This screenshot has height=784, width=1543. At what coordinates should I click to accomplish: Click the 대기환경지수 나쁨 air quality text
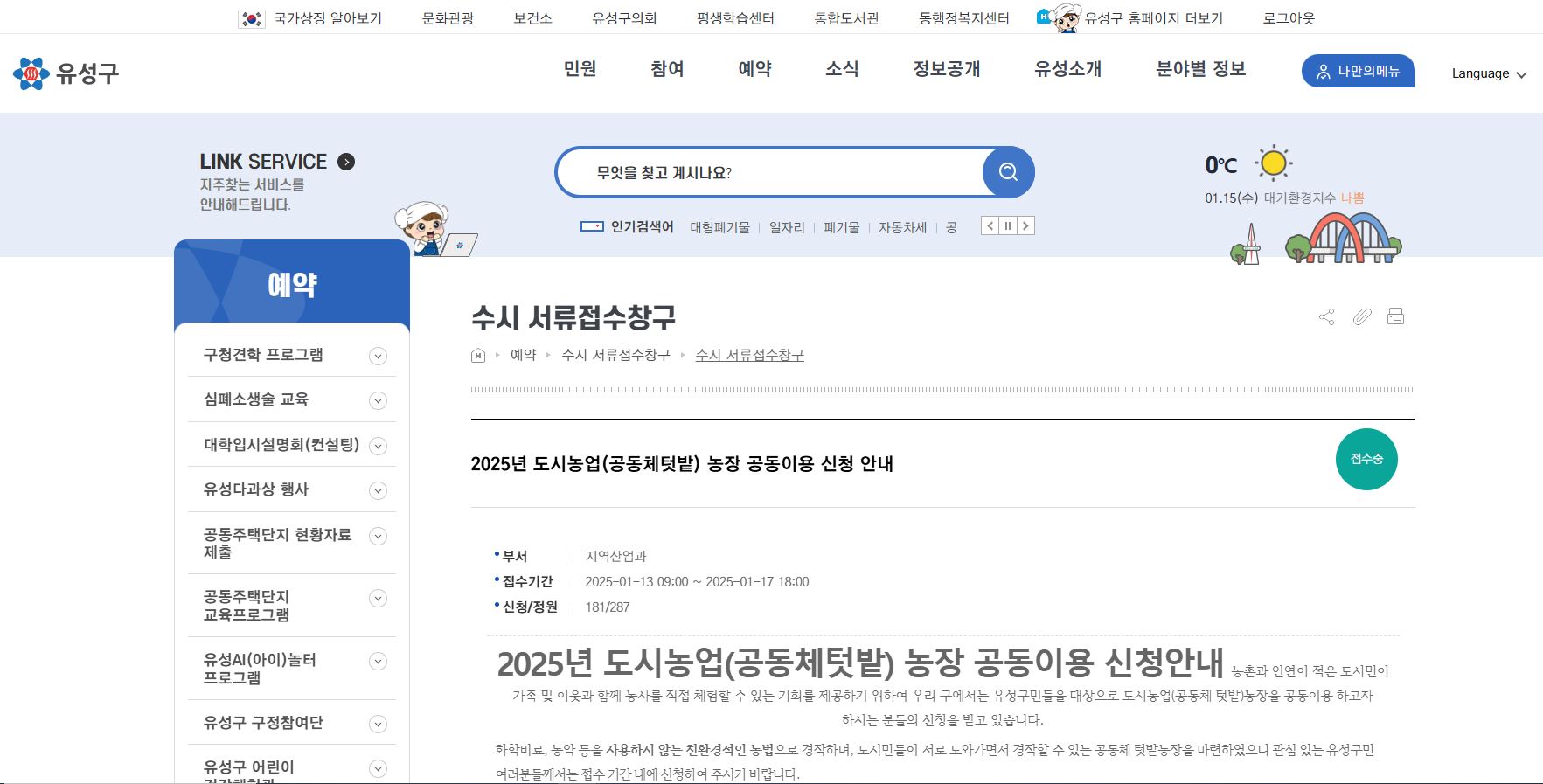(1314, 198)
